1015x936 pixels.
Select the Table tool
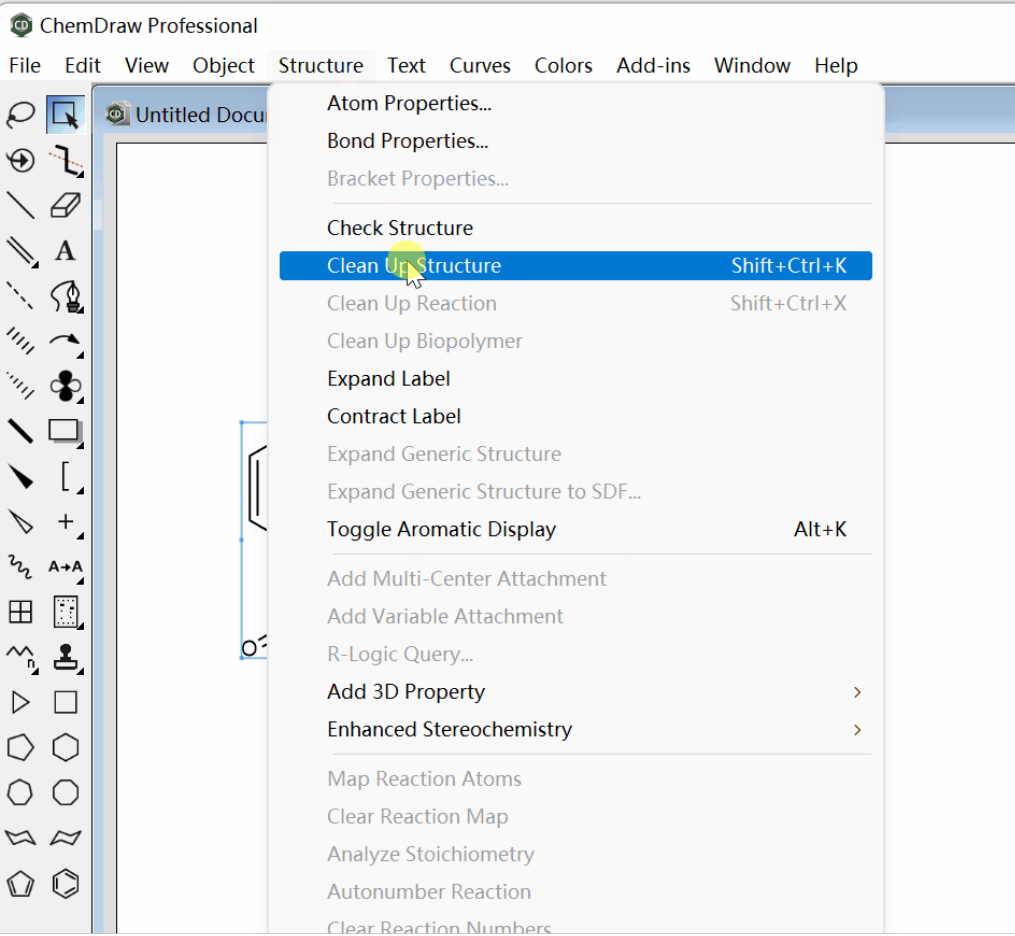click(x=20, y=611)
